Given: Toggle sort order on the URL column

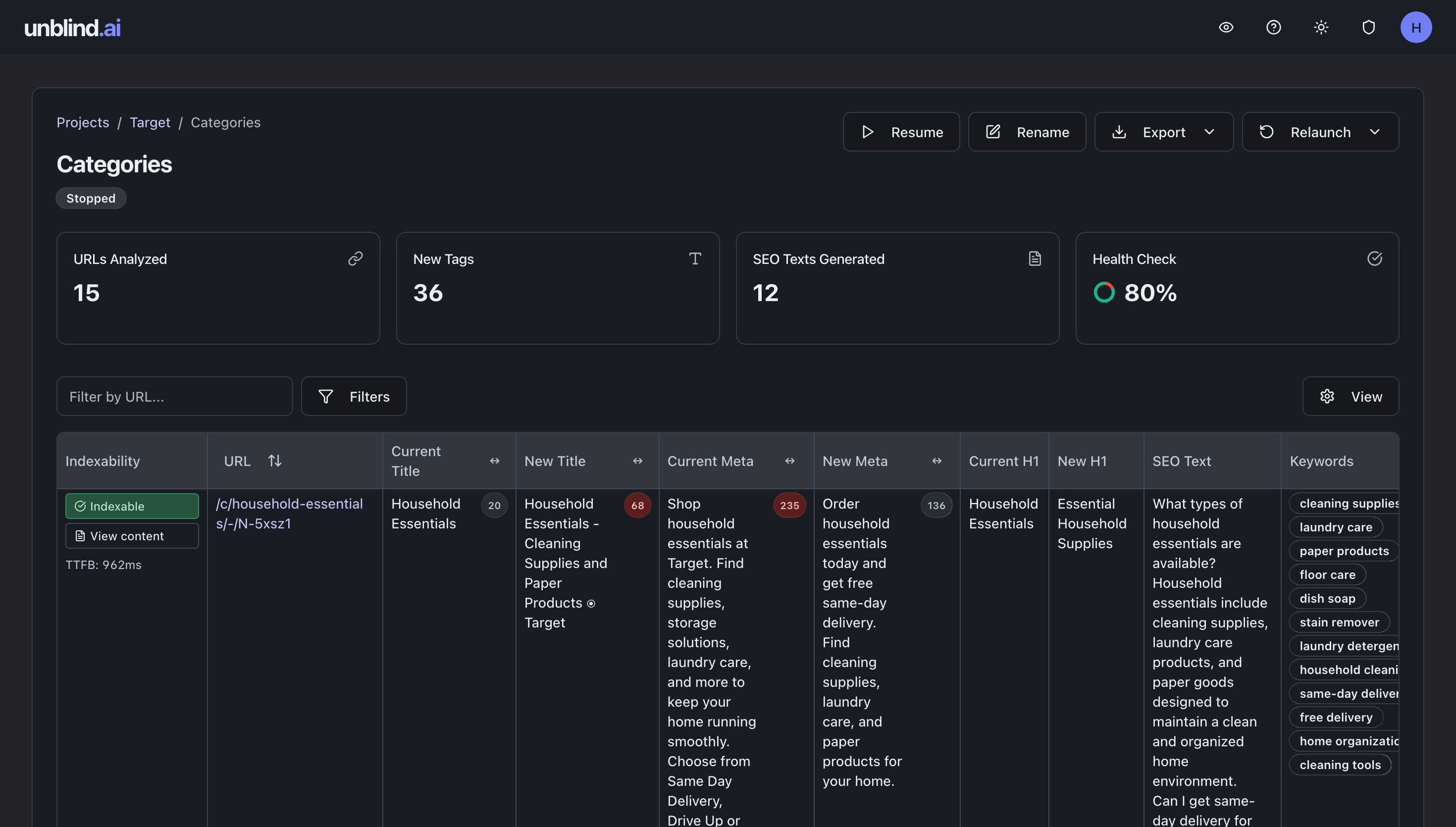Looking at the screenshot, I should [275, 461].
